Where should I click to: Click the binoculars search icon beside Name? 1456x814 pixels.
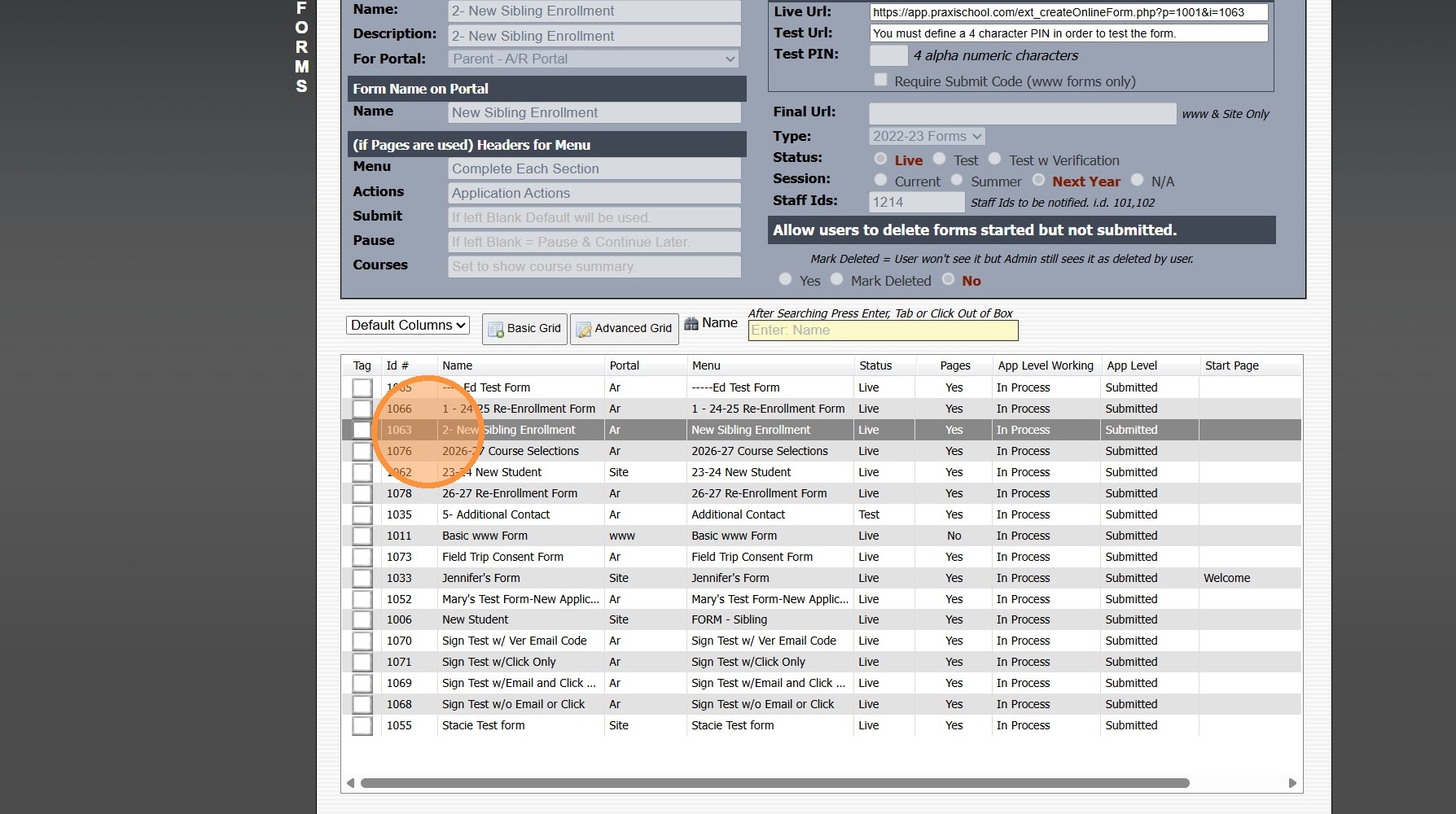(691, 324)
